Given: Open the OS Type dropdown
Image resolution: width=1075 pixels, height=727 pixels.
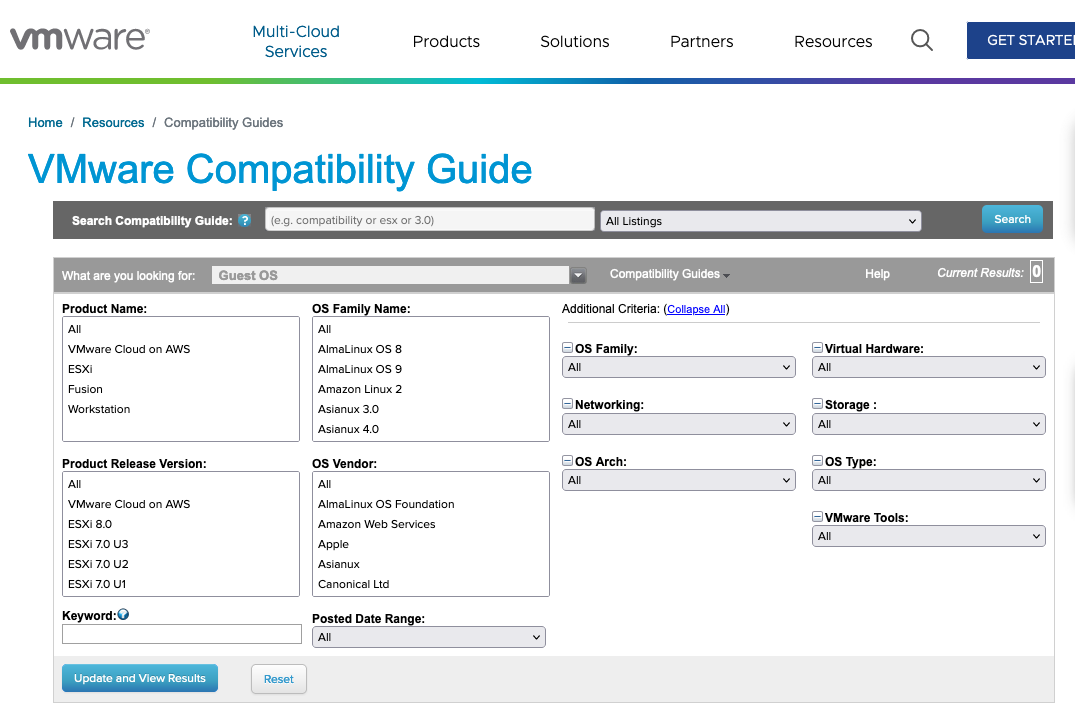Looking at the screenshot, I should coord(928,480).
